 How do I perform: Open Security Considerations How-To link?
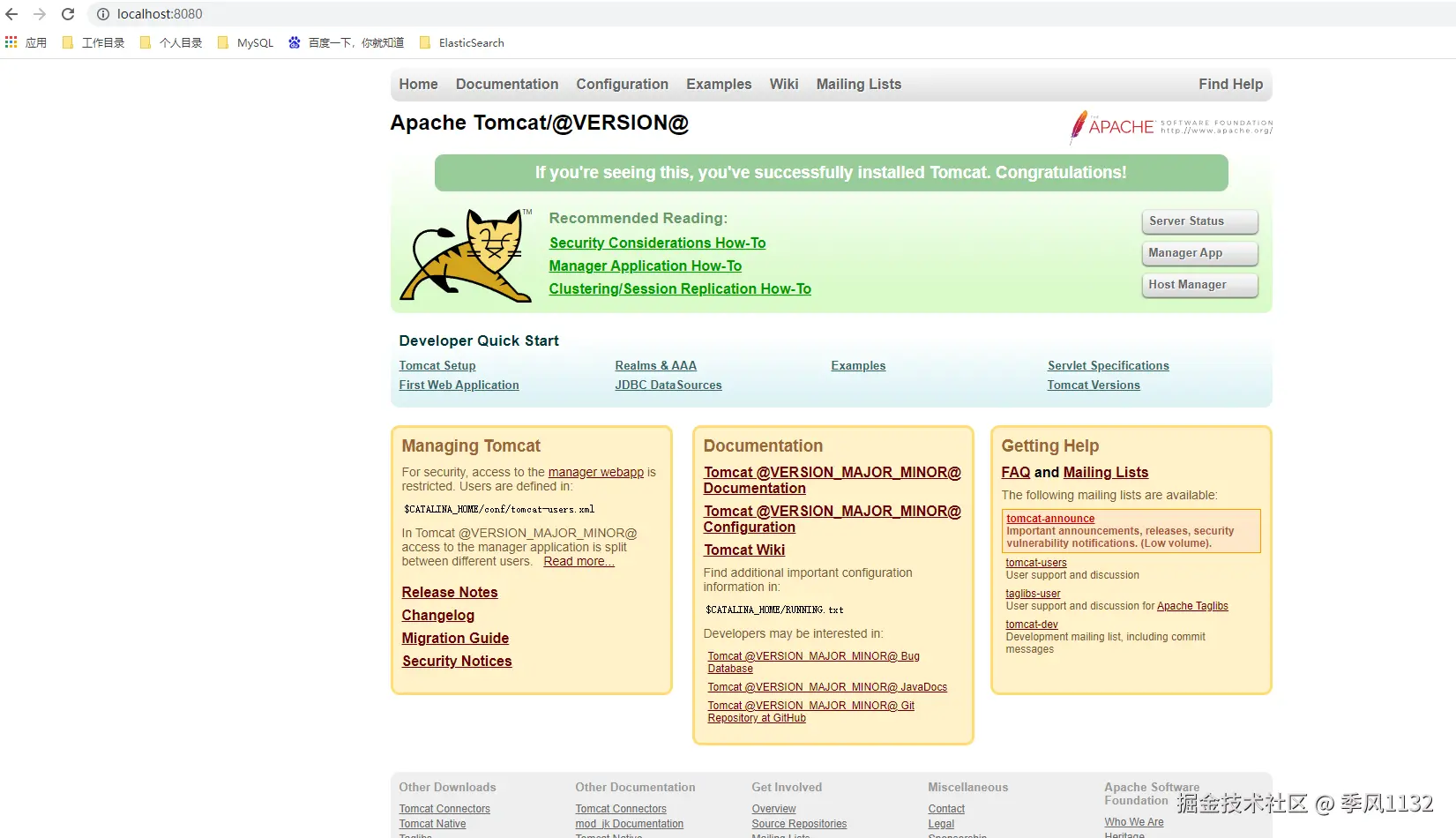tap(658, 243)
